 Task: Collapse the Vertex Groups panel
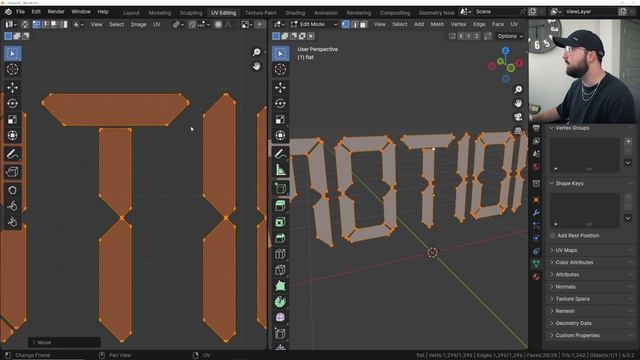[x=590, y=128]
